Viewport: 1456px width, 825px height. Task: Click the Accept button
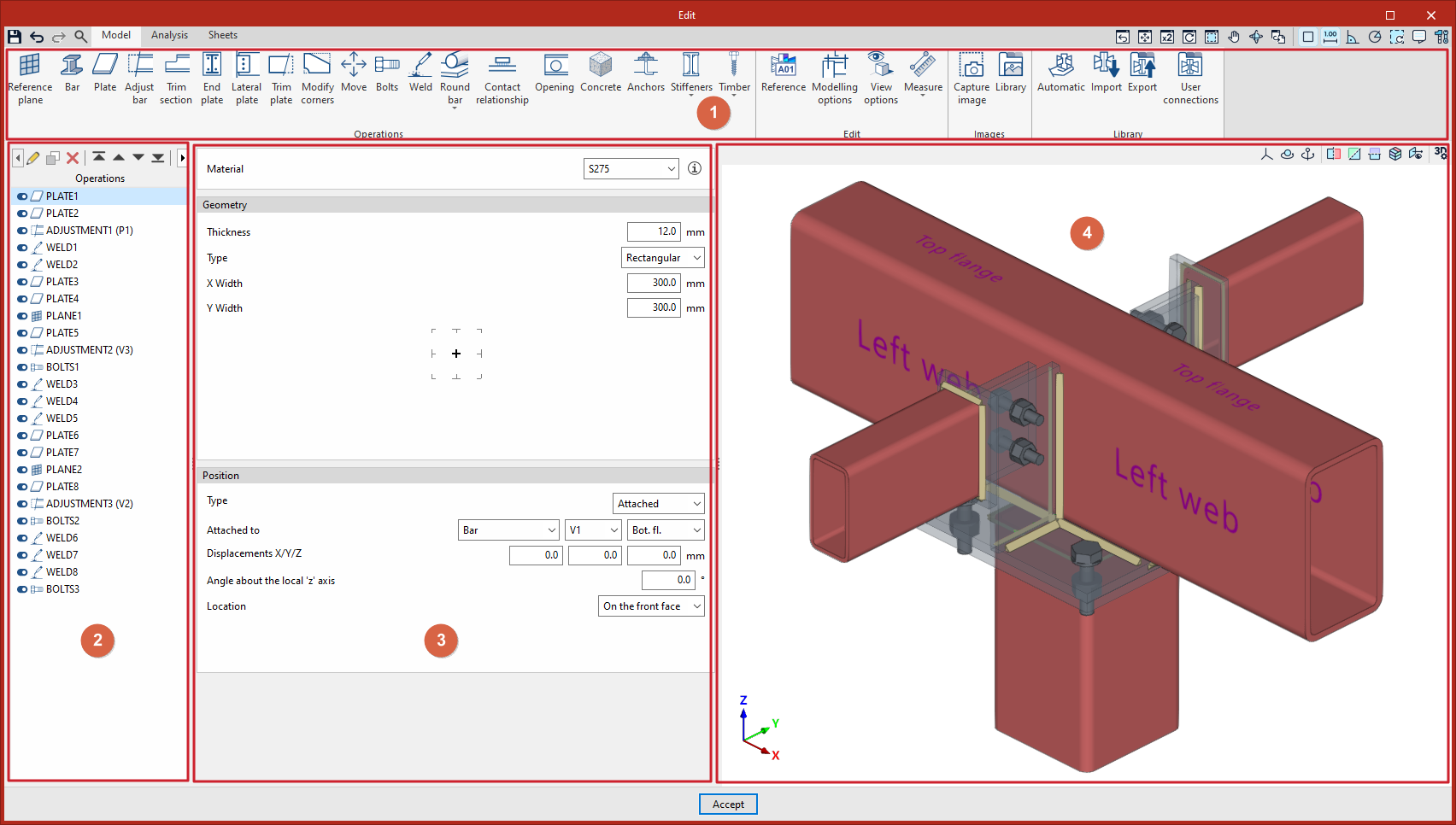pos(728,804)
